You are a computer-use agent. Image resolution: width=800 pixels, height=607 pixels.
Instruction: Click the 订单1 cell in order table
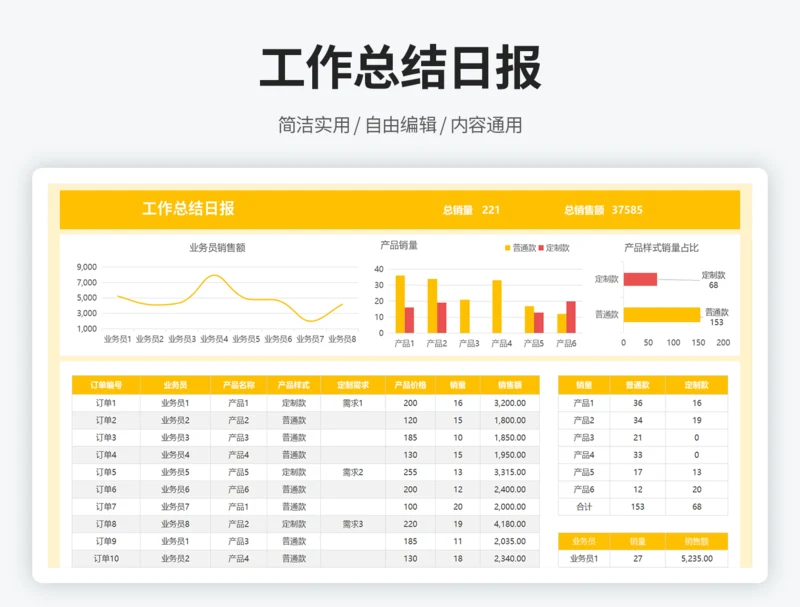(x=106, y=403)
